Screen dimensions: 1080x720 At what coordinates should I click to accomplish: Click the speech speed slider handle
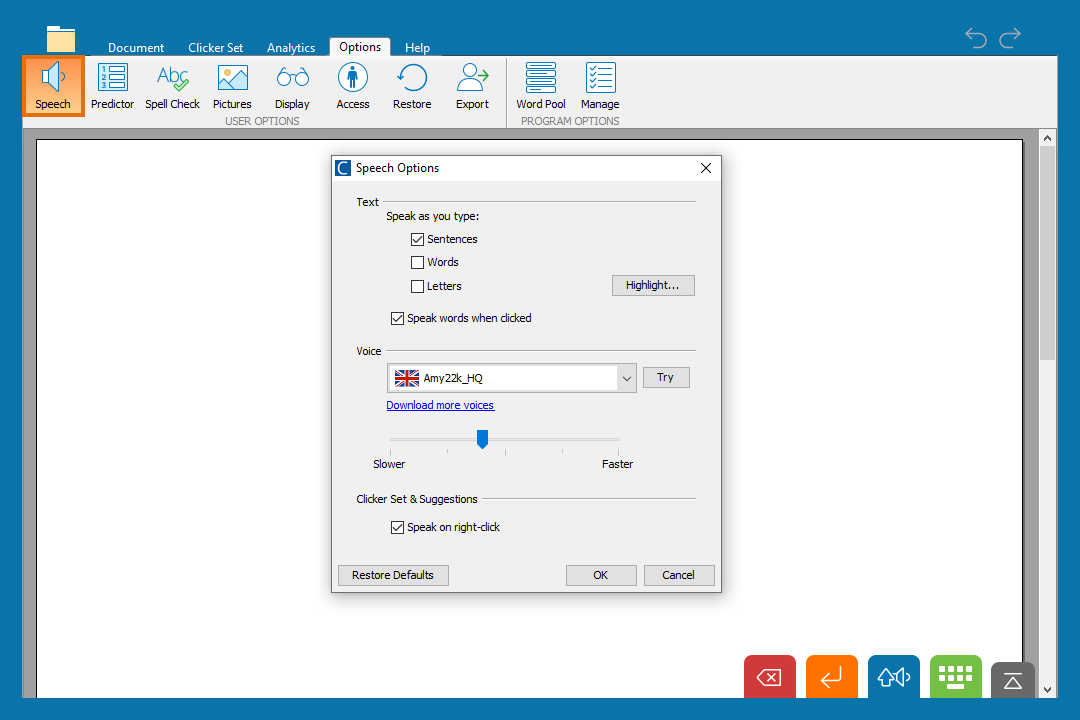tap(482, 439)
